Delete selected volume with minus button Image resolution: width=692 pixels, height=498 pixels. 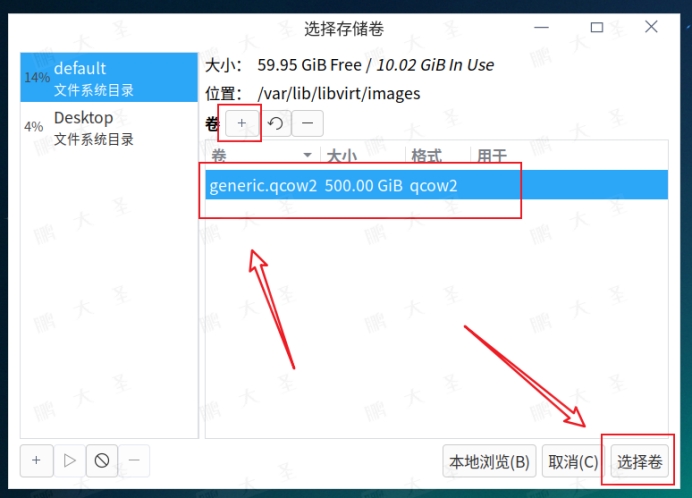[308, 123]
